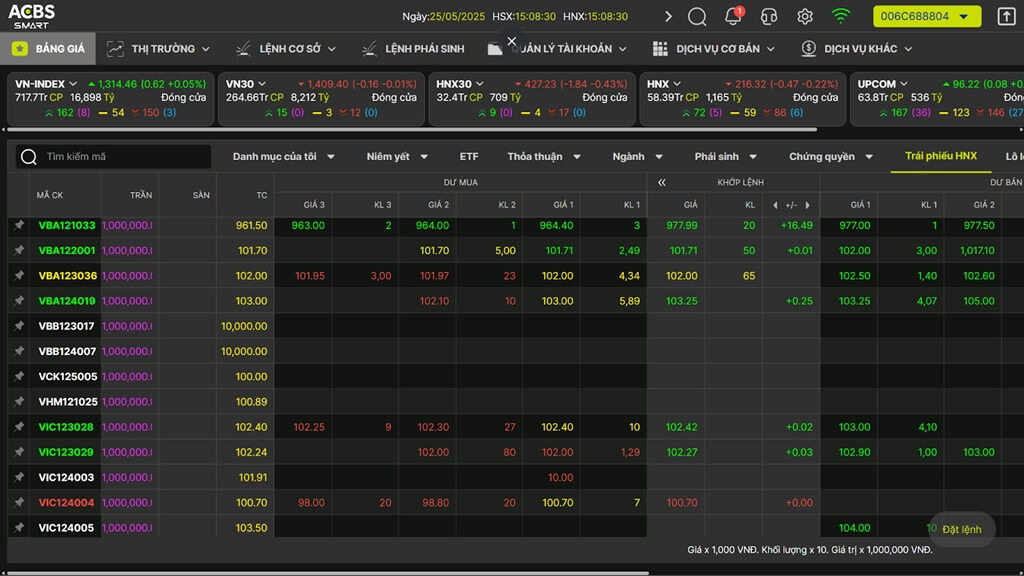Click the Trần column header

tap(140, 195)
